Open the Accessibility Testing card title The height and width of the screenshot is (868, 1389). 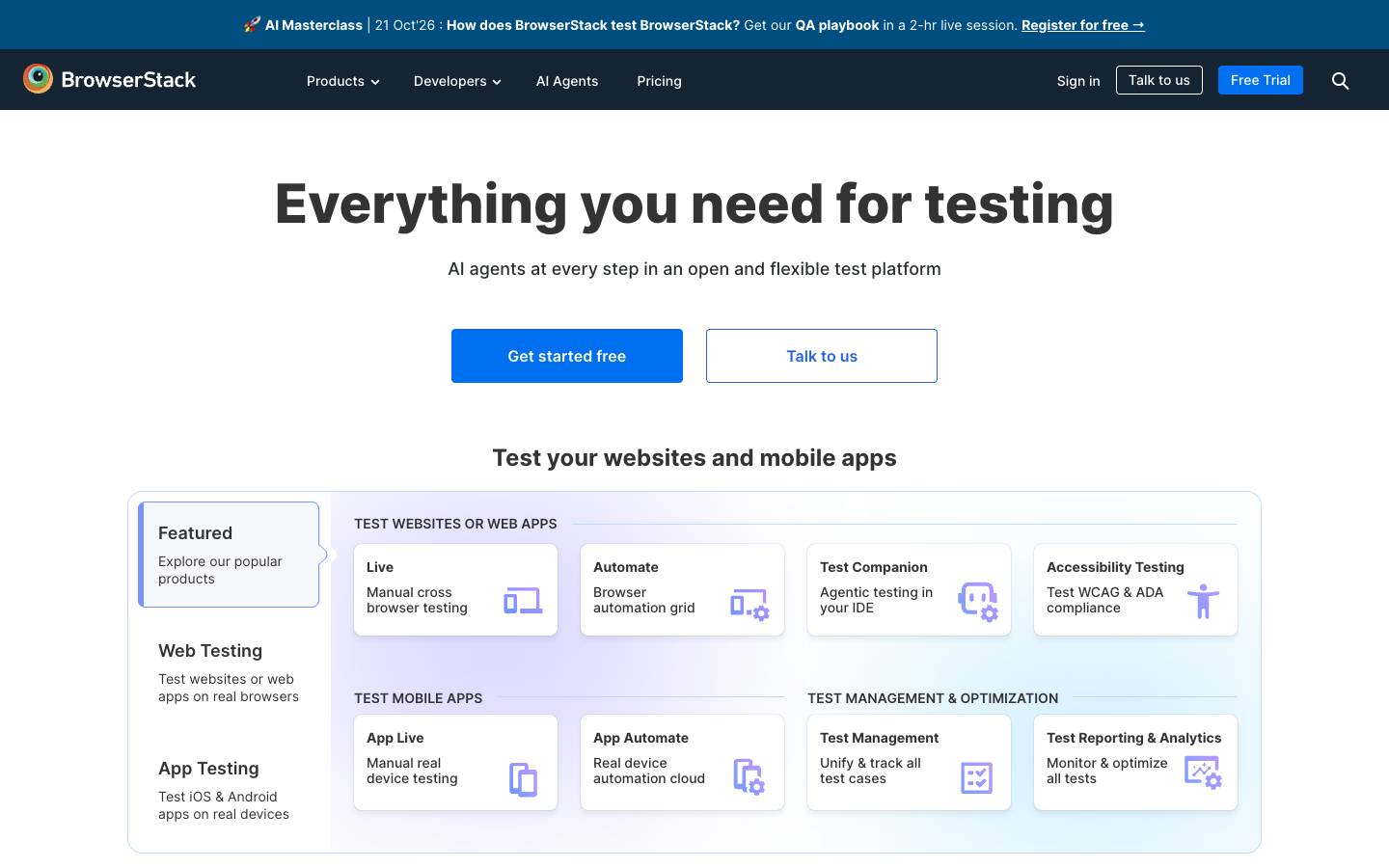[x=1115, y=567]
